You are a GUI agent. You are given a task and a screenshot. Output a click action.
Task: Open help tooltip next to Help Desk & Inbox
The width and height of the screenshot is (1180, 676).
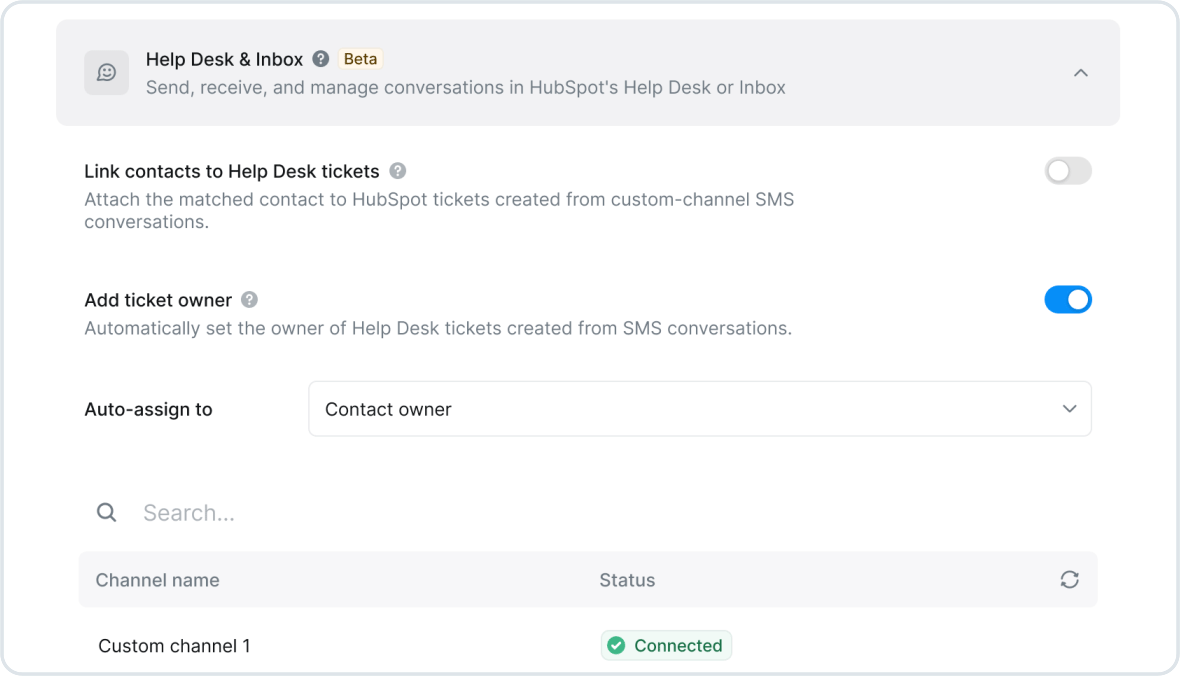coord(321,59)
